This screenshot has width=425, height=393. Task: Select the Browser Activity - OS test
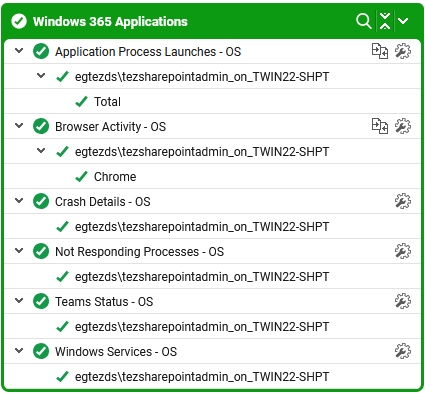pyautogui.click(x=110, y=127)
